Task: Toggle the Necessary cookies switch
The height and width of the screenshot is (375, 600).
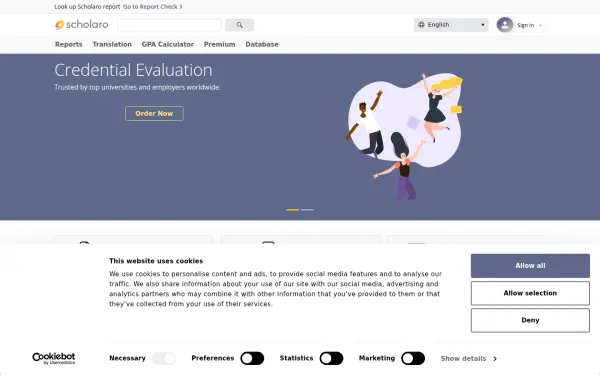Action: (164, 358)
